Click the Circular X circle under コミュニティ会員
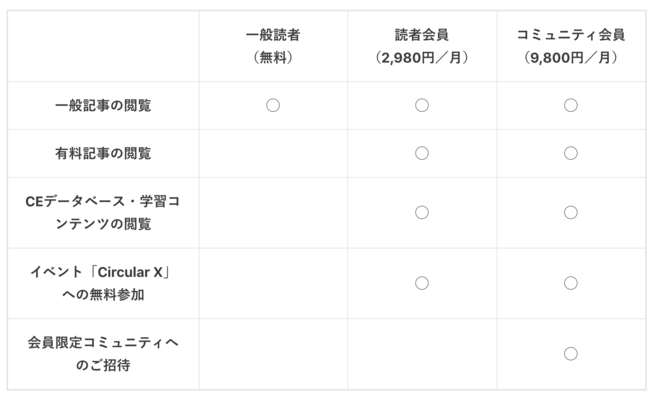650x402 pixels. (570, 283)
